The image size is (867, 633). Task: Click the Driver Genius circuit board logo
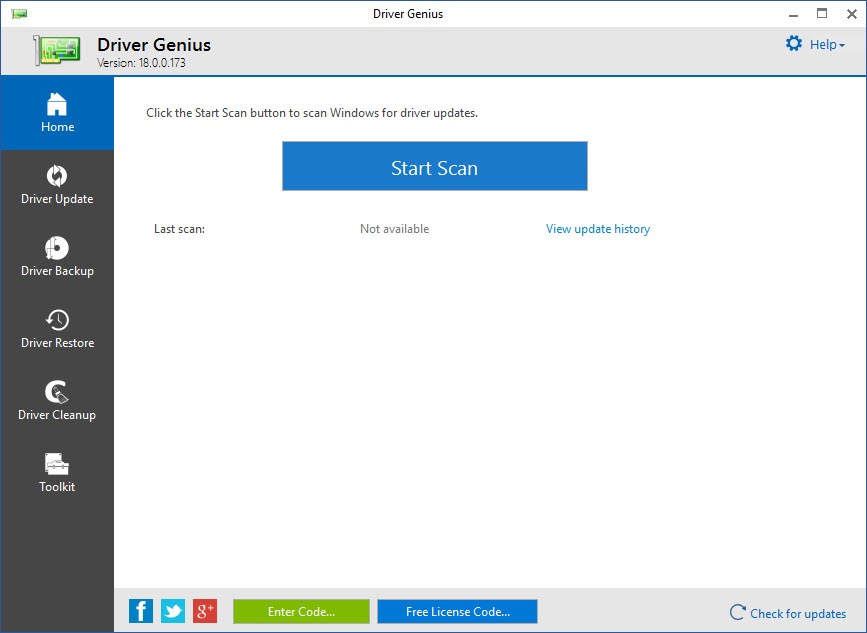57,50
